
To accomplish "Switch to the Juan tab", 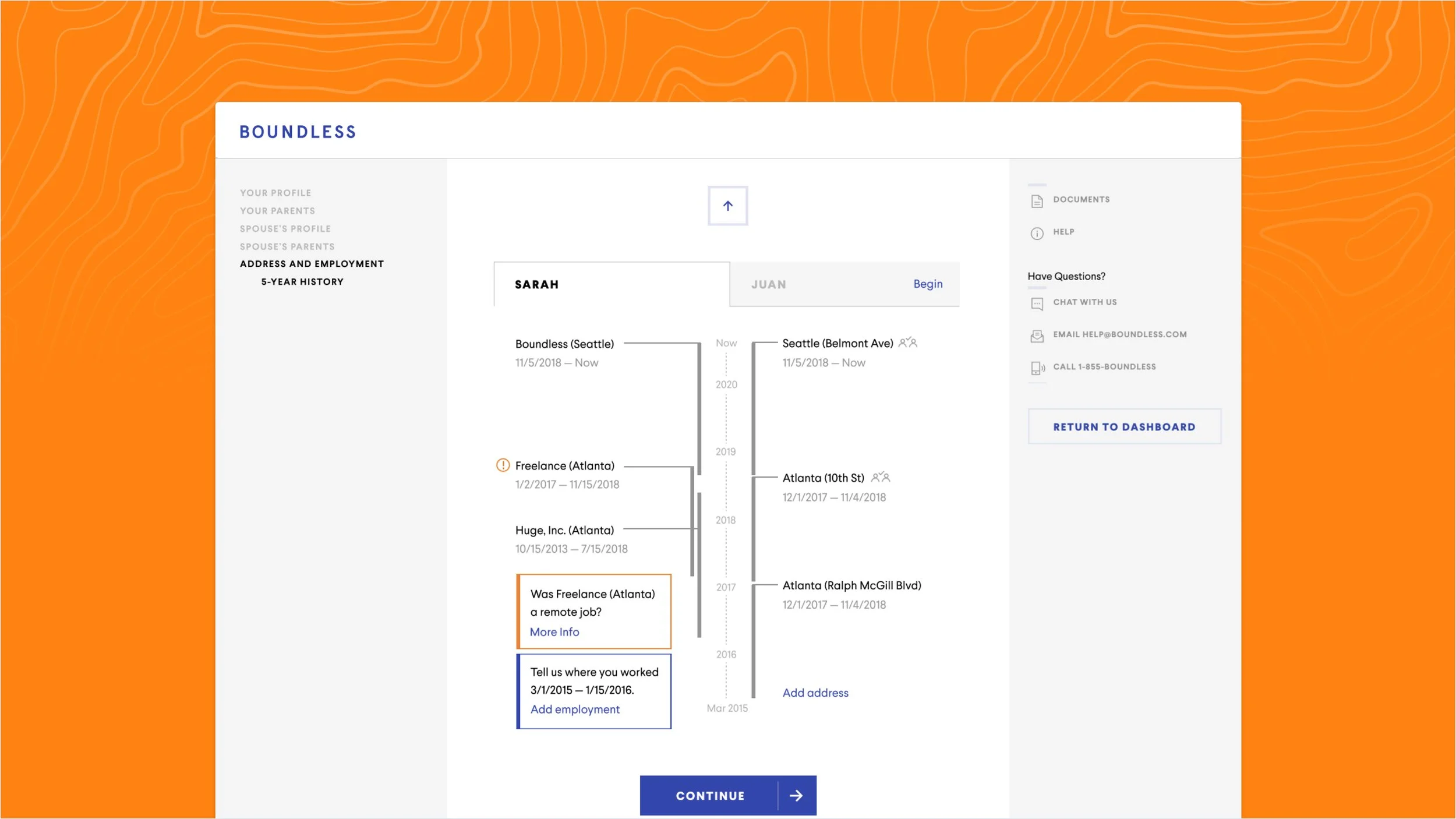I will [768, 285].
